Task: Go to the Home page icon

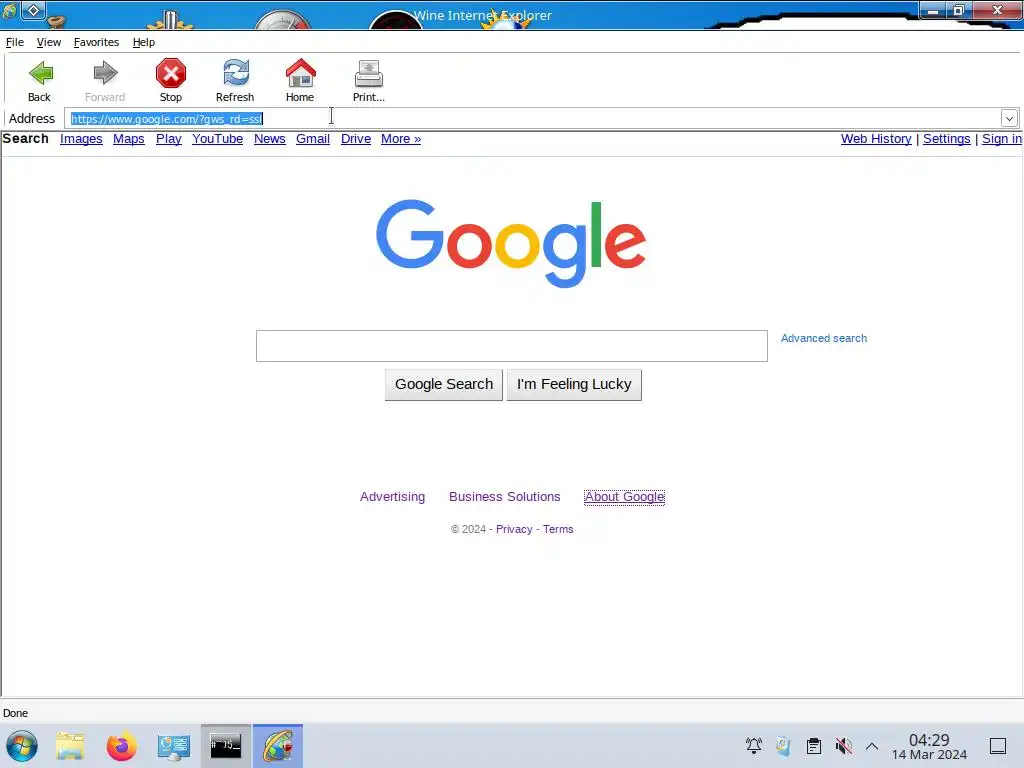Action: 300,73
